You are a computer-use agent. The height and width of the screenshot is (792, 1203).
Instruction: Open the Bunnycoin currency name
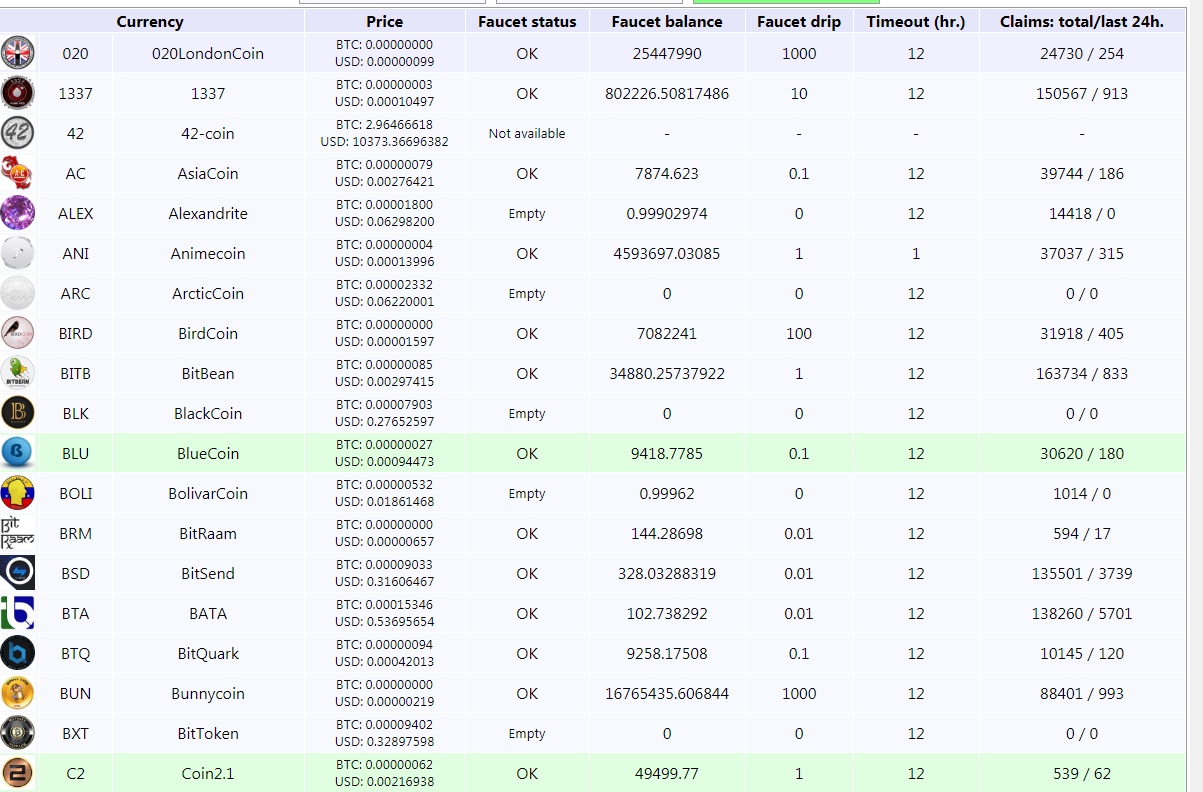[208, 693]
